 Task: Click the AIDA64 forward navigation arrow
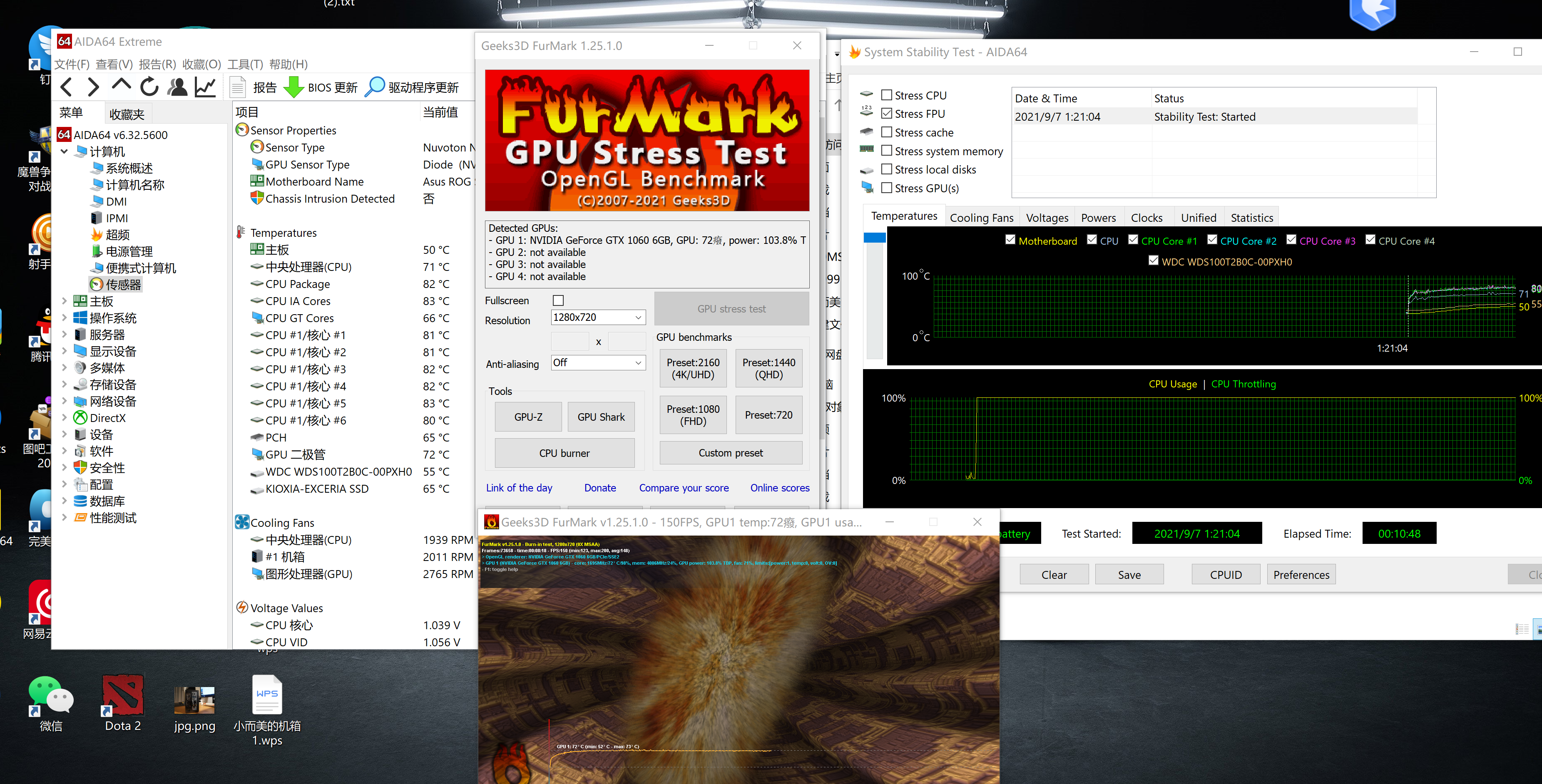93,87
